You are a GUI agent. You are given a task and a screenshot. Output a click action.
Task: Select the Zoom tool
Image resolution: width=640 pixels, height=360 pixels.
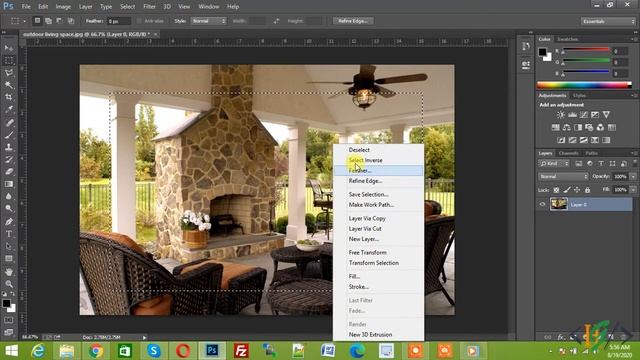point(9,284)
